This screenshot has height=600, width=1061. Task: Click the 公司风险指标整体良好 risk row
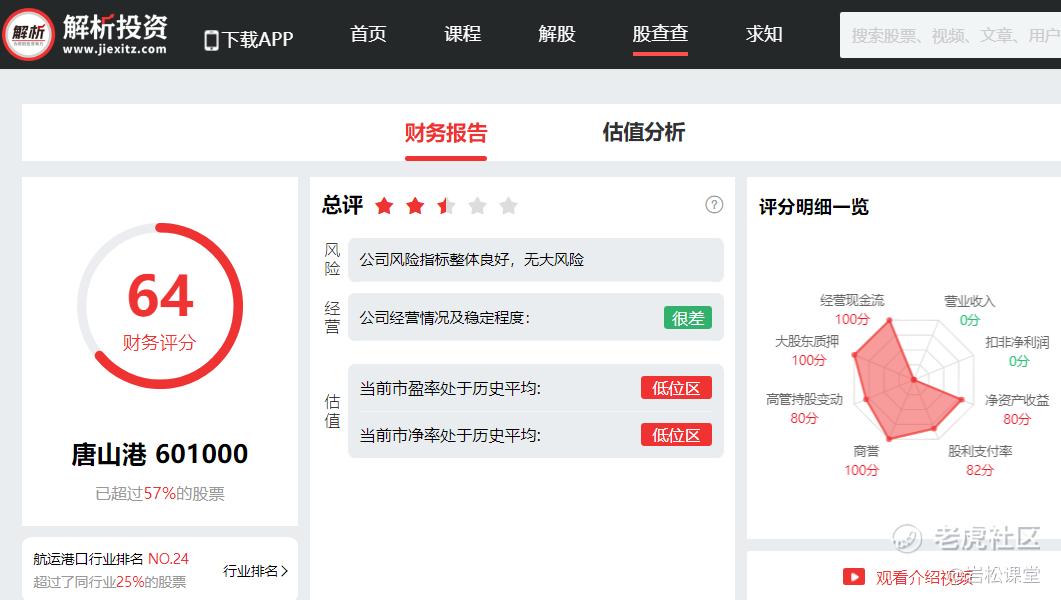coord(535,260)
